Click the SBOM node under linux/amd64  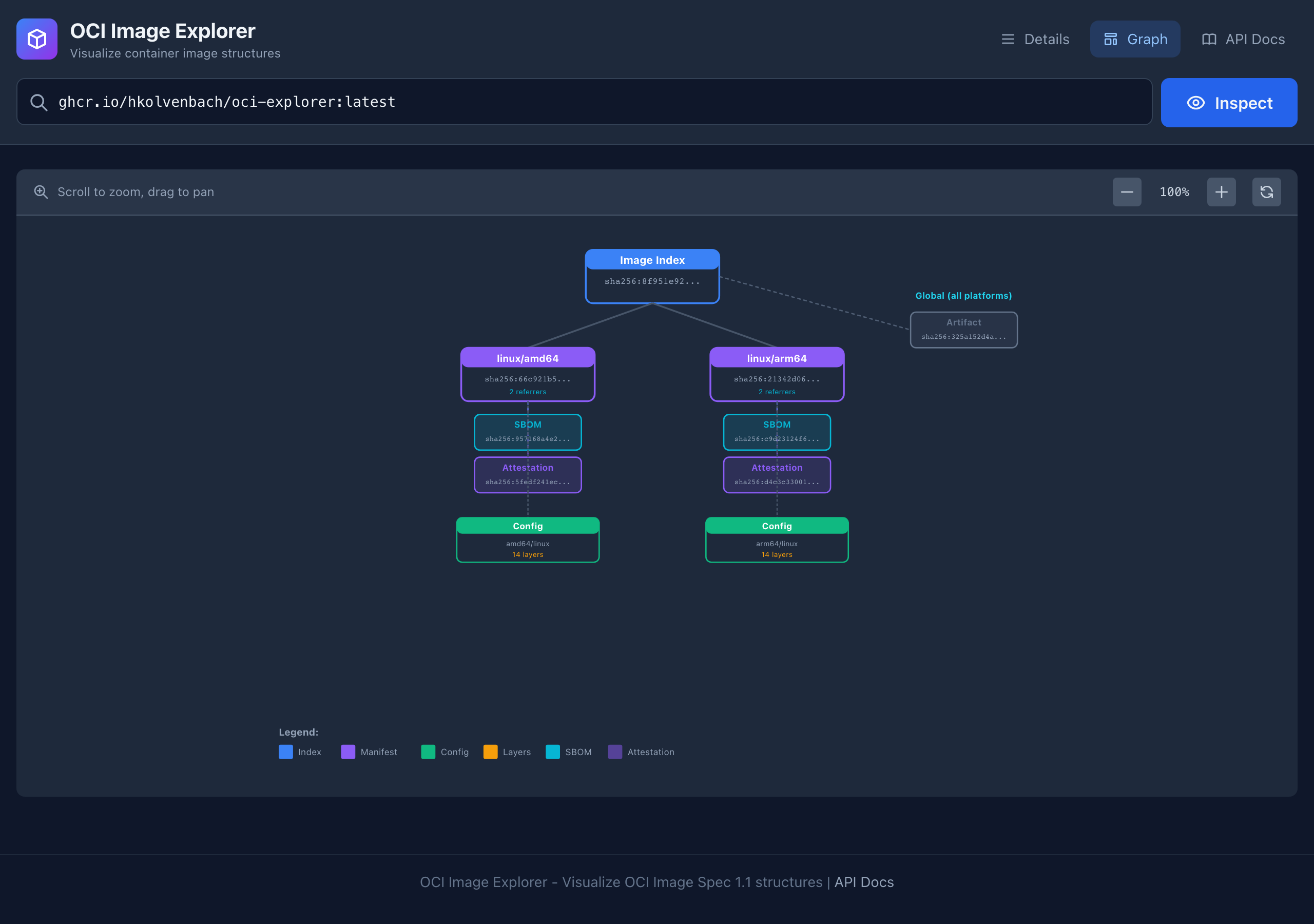tap(527, 432)
